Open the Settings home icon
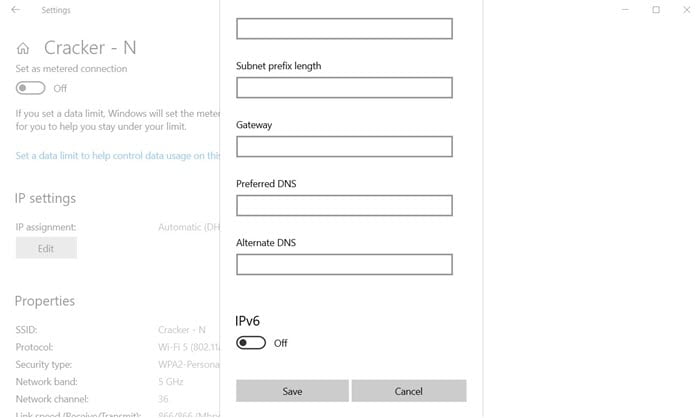The image size is (700, 418). click(23, 48)
